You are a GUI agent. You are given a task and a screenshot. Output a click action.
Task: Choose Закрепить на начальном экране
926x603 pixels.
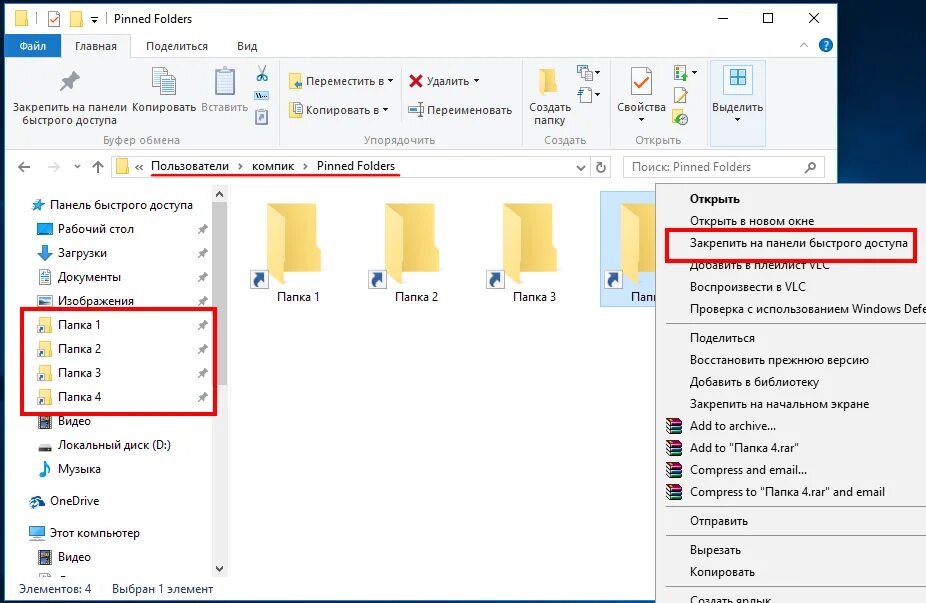tap(779, 404)
